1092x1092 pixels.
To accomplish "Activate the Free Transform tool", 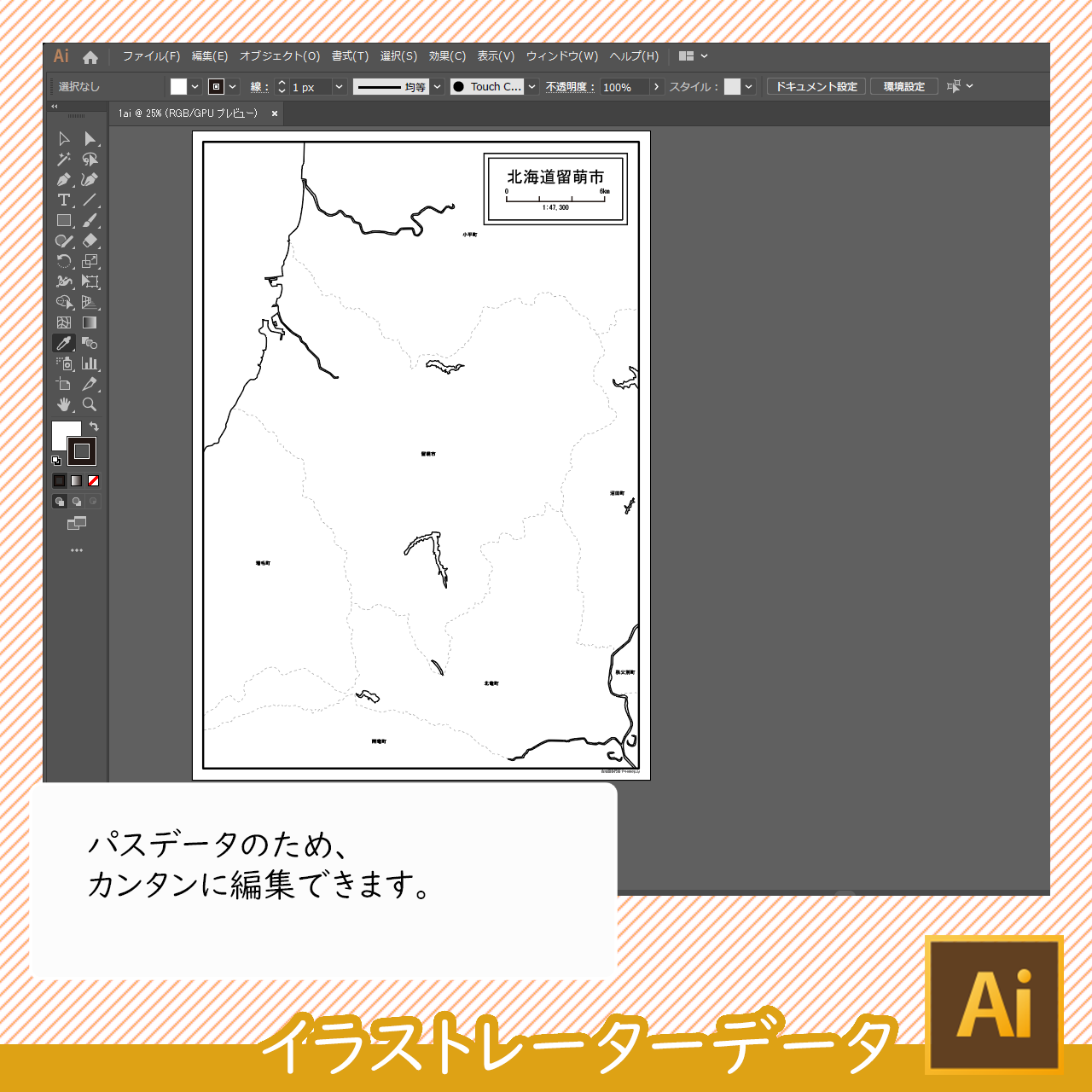I will coord(90,282).
